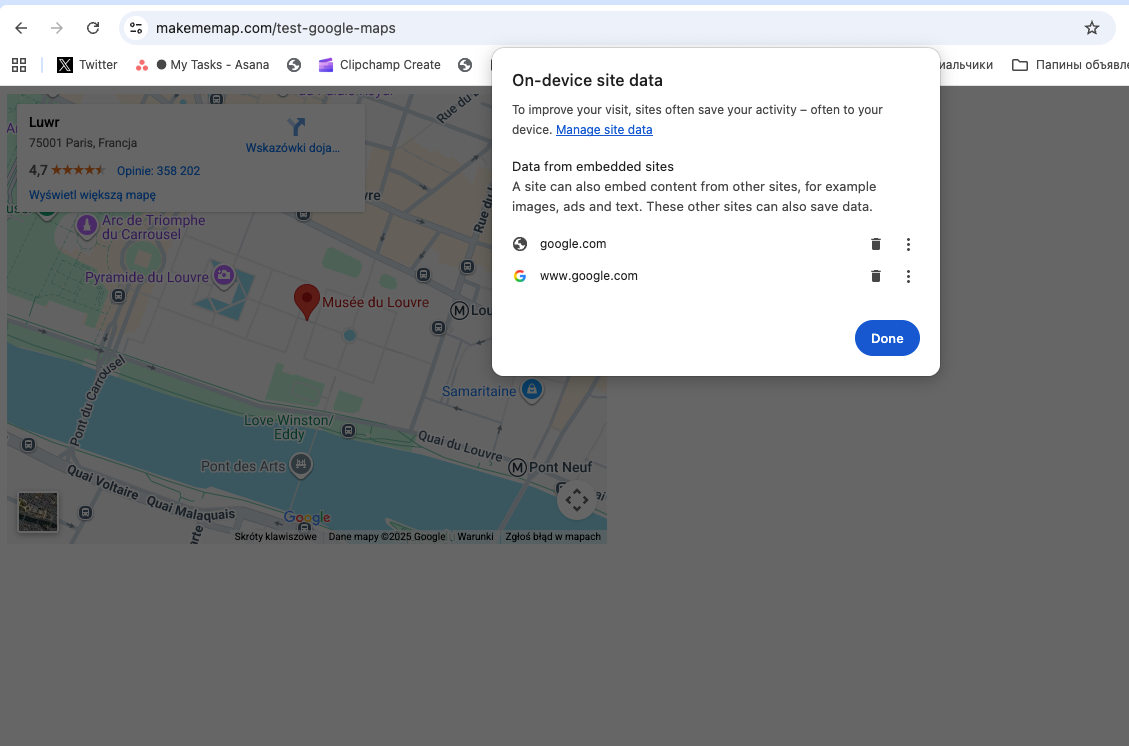Open Twitter bookmark
The height and width of the screenshot is (746, 1129).
pos(88,65)
